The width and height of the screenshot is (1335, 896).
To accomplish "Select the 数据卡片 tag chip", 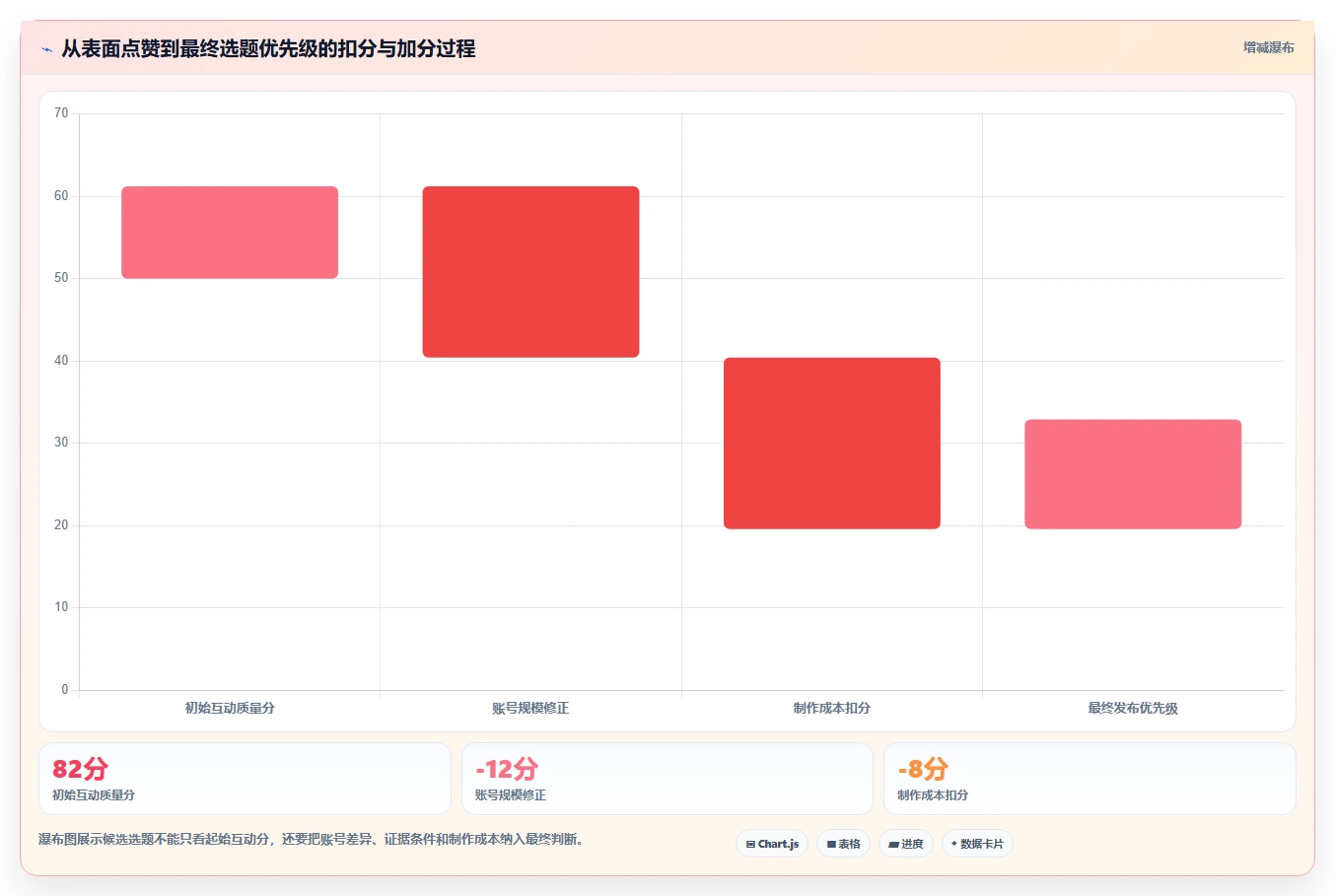I will coord(977,844).
